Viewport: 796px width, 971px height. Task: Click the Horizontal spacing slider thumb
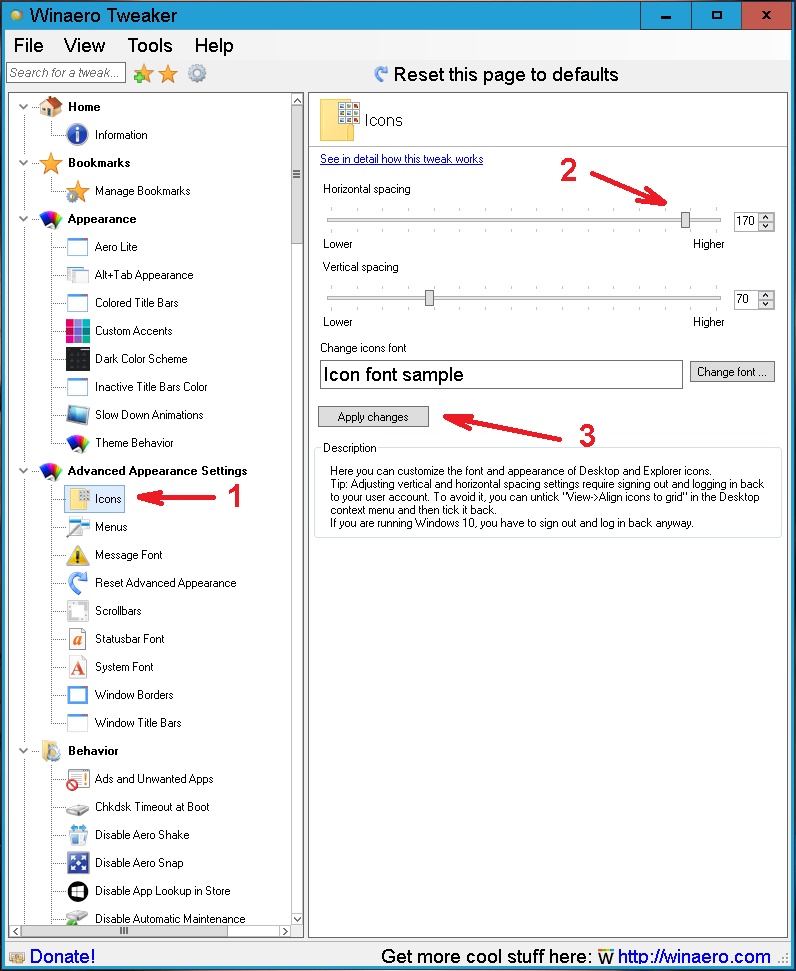point(685,219)
